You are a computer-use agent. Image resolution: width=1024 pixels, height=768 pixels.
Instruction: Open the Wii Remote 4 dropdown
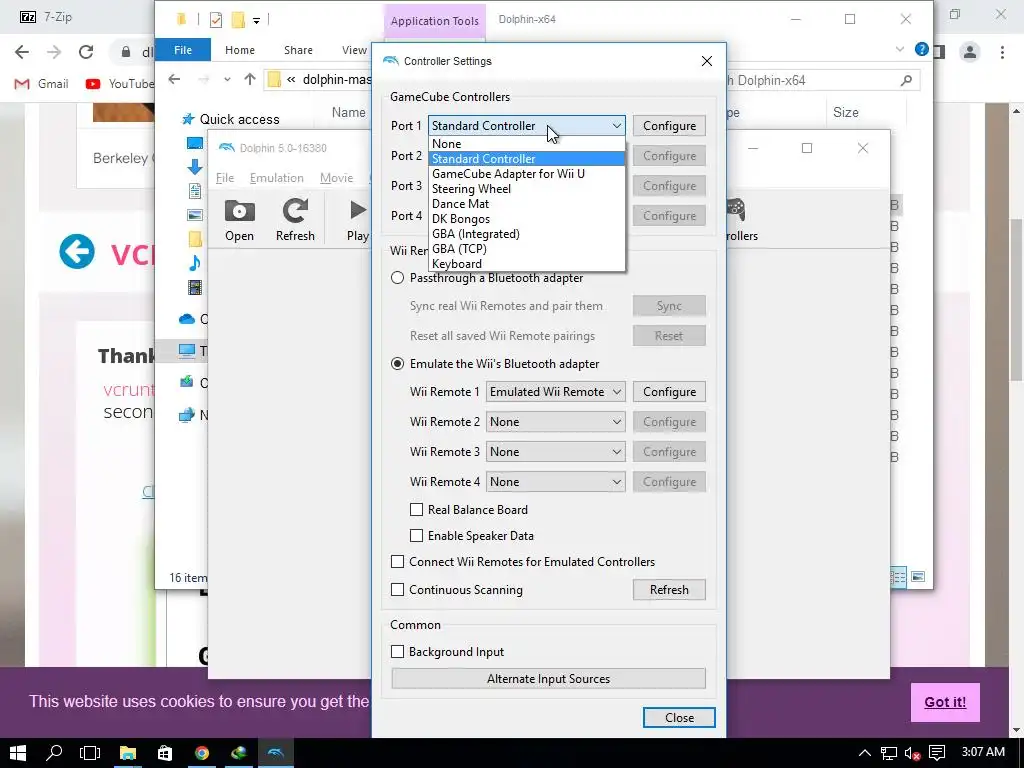click(555, 482)
